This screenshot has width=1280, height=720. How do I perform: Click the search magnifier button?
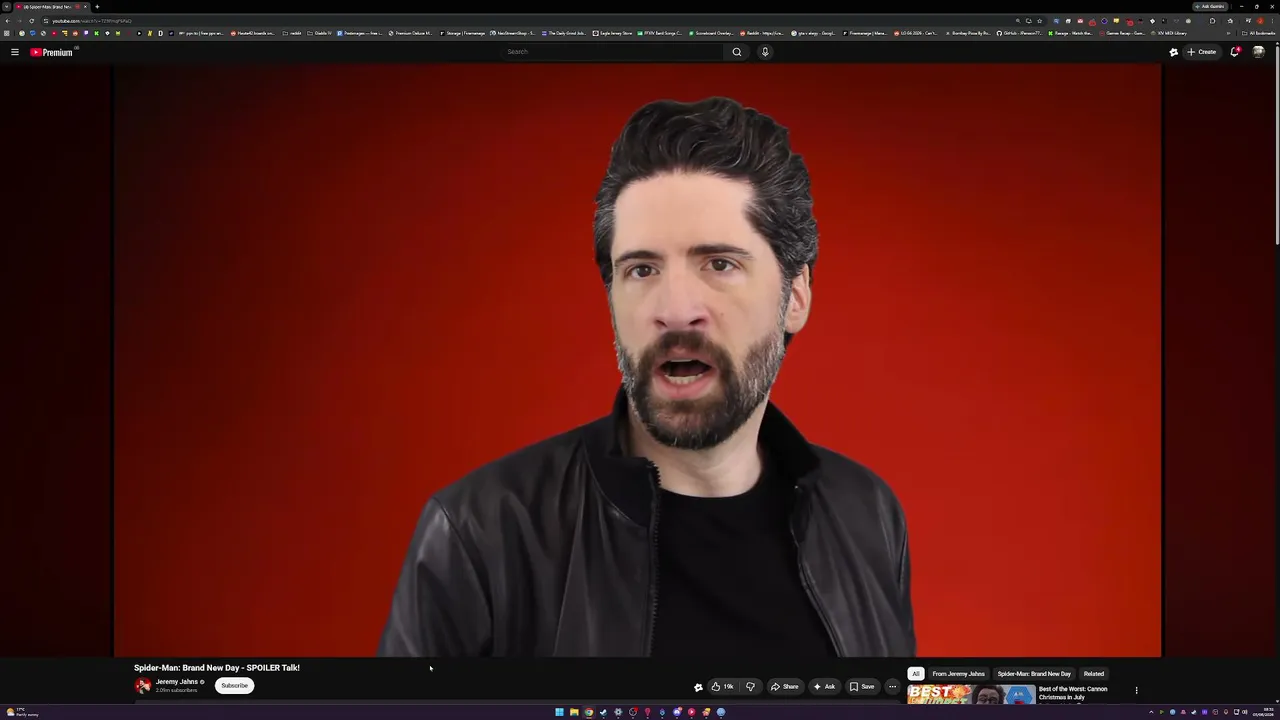pyautogui.click(x=737, y=52)
